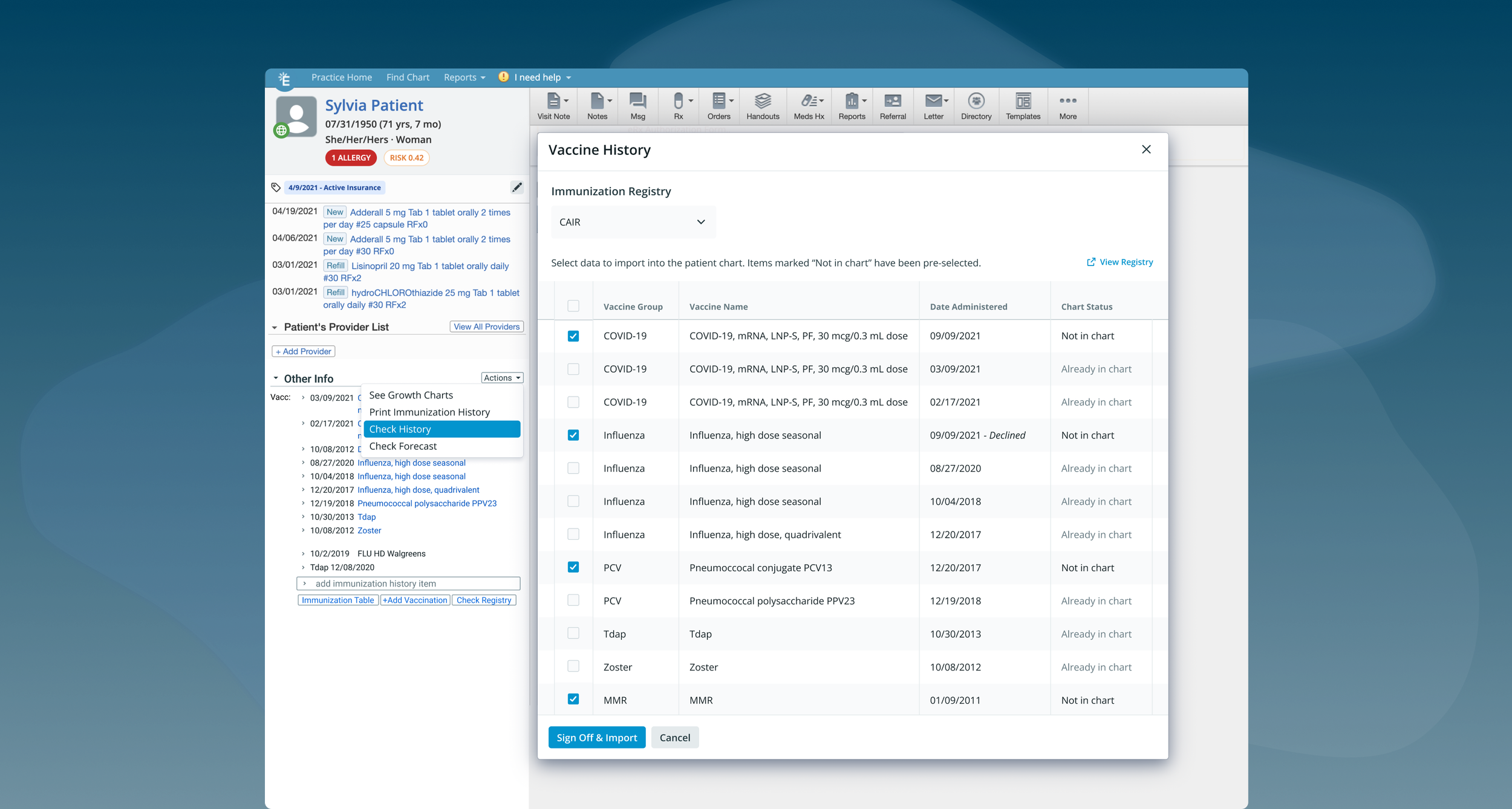Click the More ellipsis icon

[x=1067, y=106]
